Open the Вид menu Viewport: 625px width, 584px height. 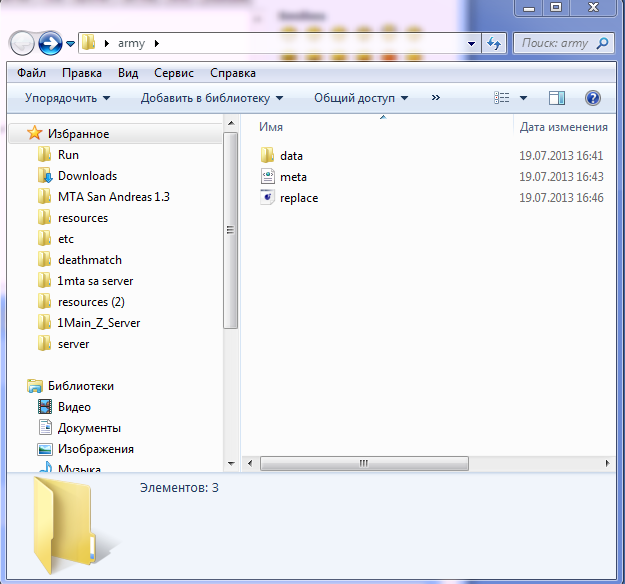(128, 73)
